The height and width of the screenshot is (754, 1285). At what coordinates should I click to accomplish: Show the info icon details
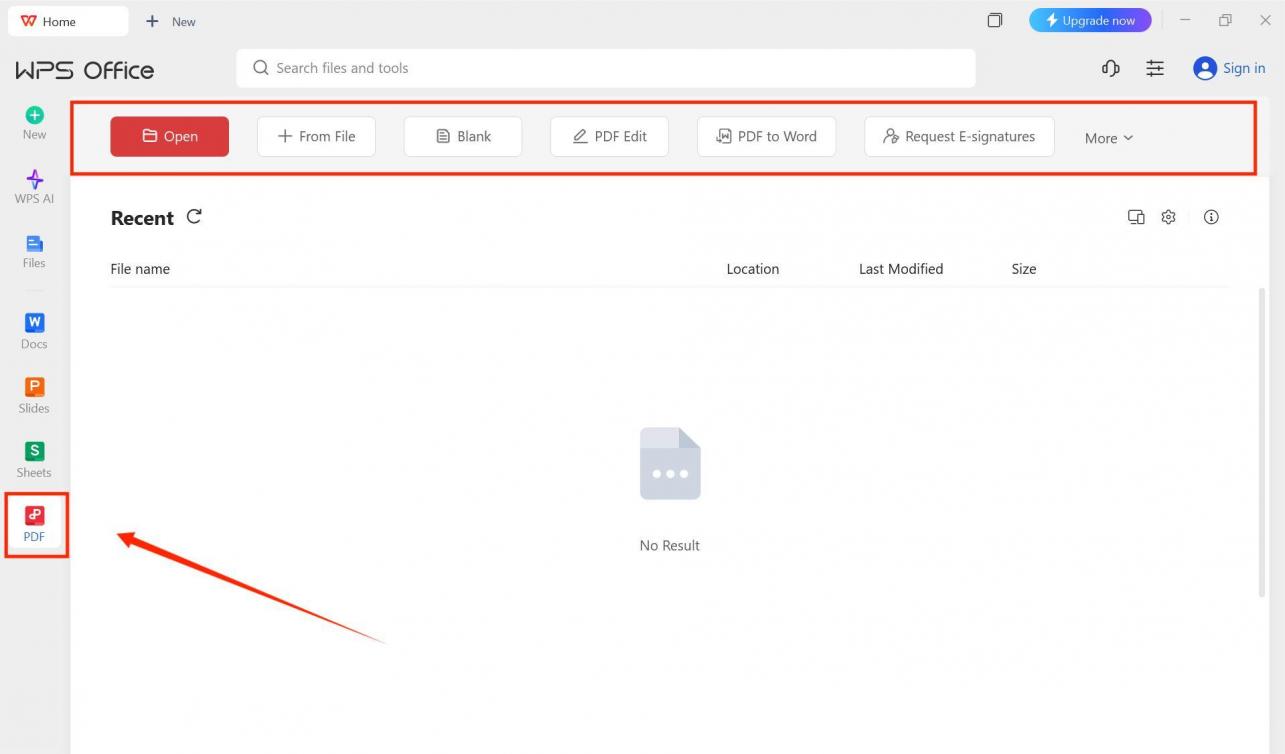(x=1211, y=217)
